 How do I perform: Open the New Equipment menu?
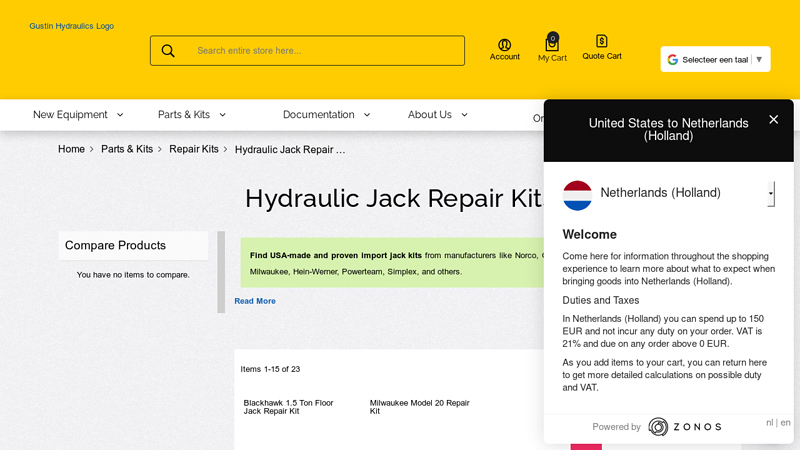(70, 115)
